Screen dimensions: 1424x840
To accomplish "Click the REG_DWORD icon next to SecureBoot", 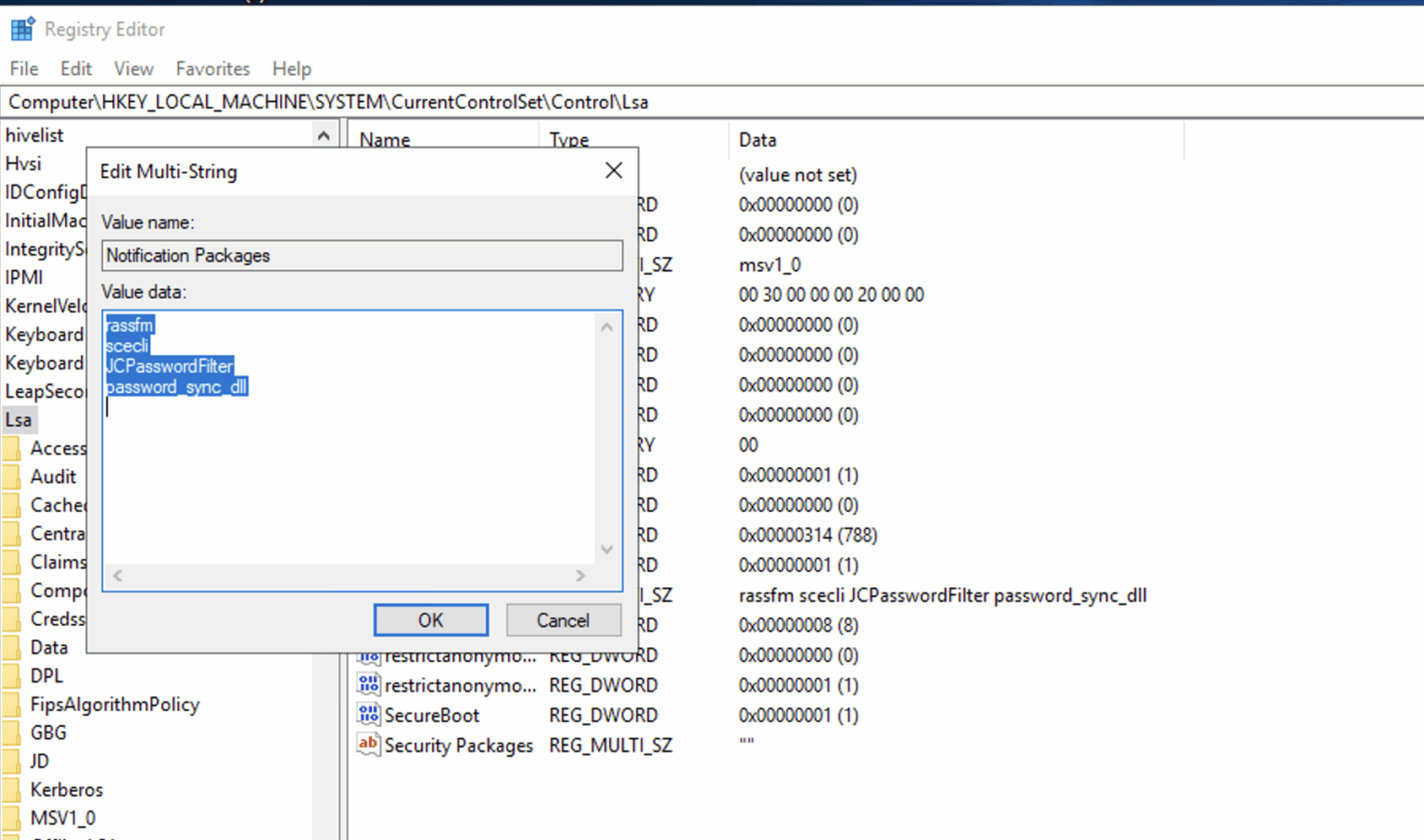I will pyautogui.click(x=367, y=715).
